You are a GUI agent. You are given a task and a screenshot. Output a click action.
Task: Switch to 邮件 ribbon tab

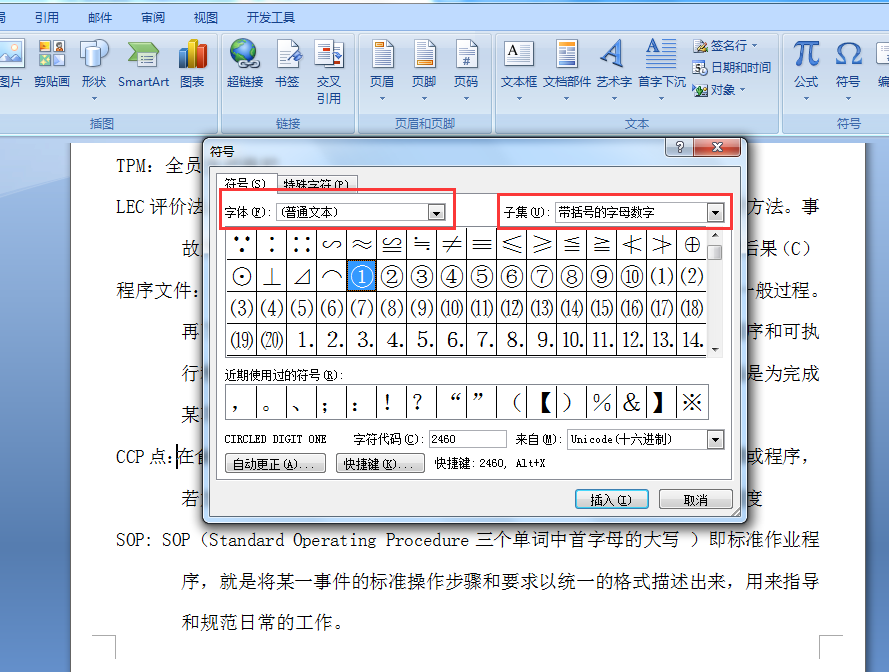(100, 18)
